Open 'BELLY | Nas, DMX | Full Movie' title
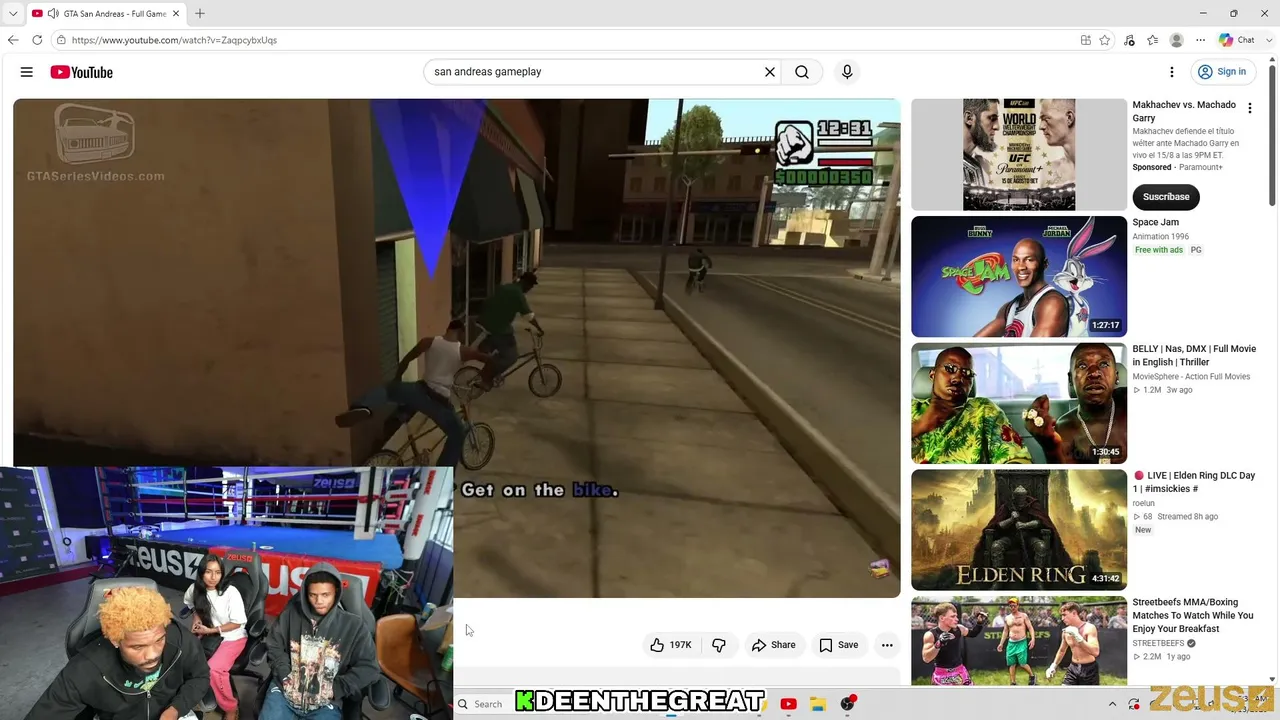Viewport: 1280px width, 720px height. 1194,355
